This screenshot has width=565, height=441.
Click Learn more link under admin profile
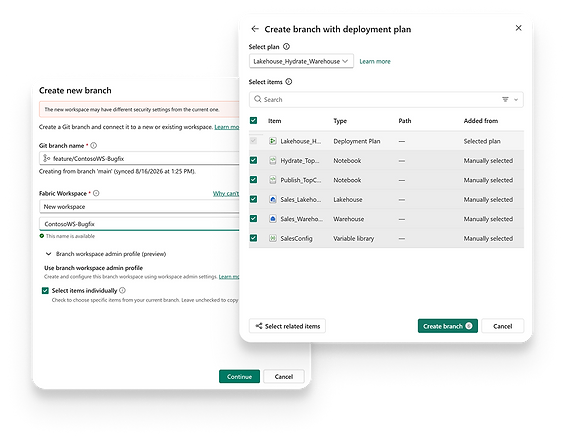pyautogui.click(x=229, y=277)
